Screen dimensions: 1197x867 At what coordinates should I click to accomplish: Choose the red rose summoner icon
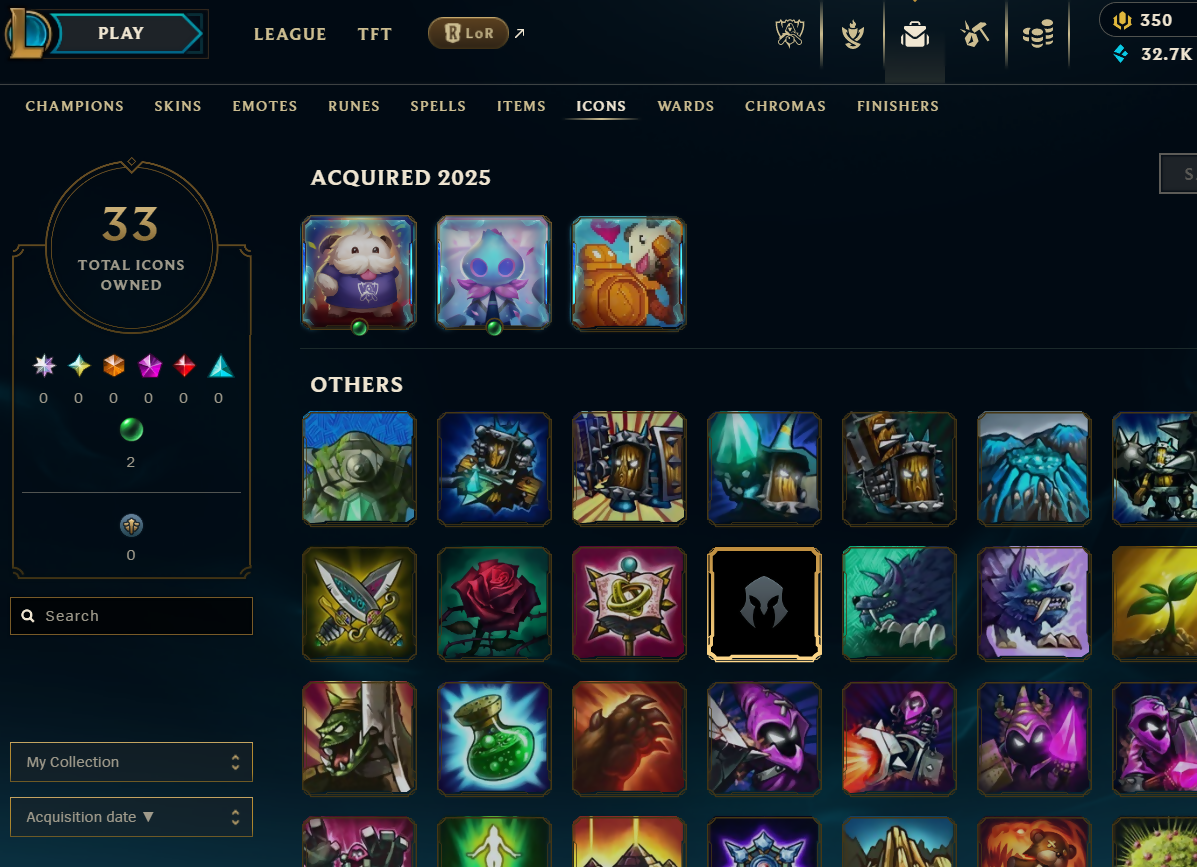click(x=494, y=604)
